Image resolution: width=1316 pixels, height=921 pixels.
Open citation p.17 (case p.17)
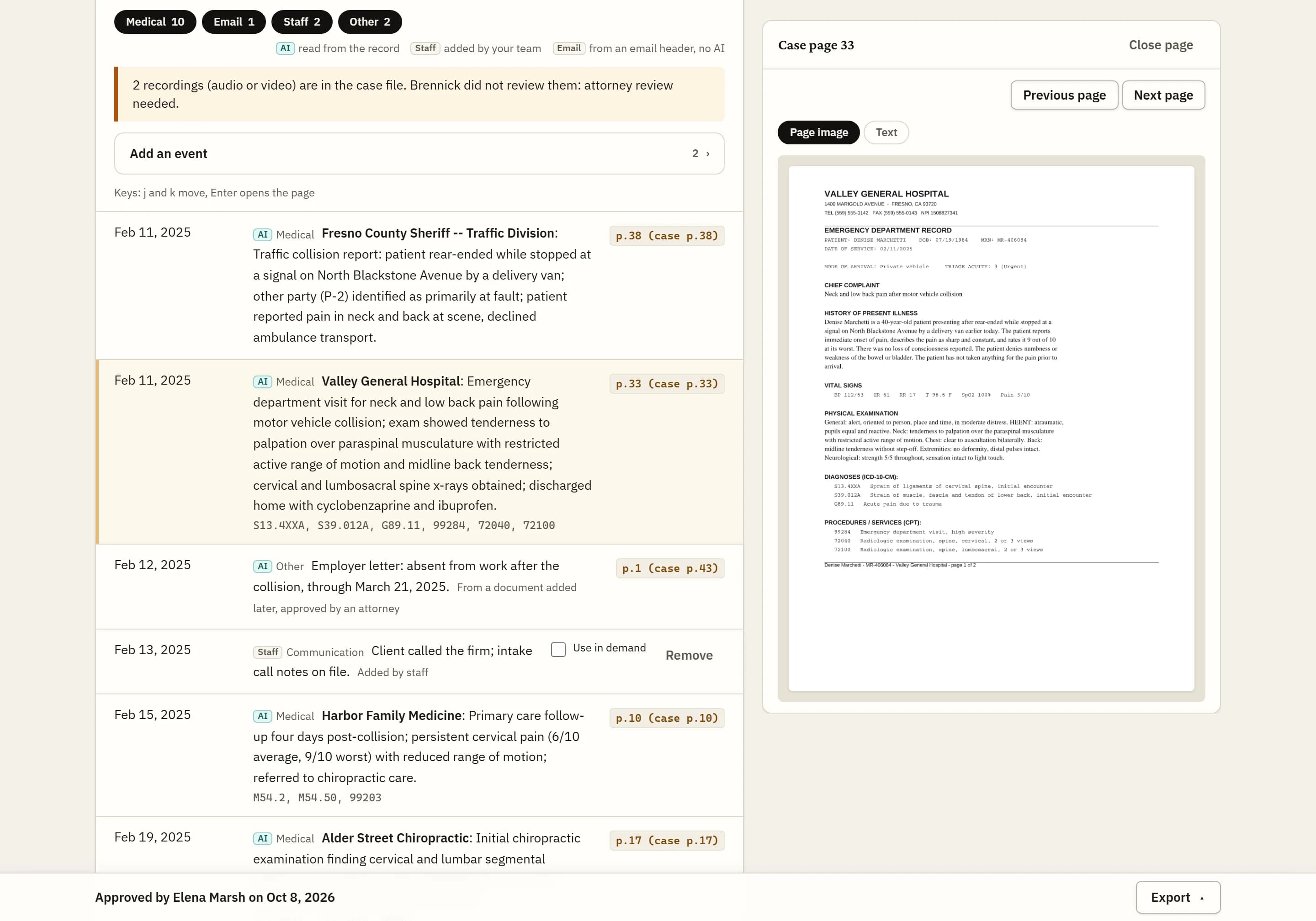667,840
